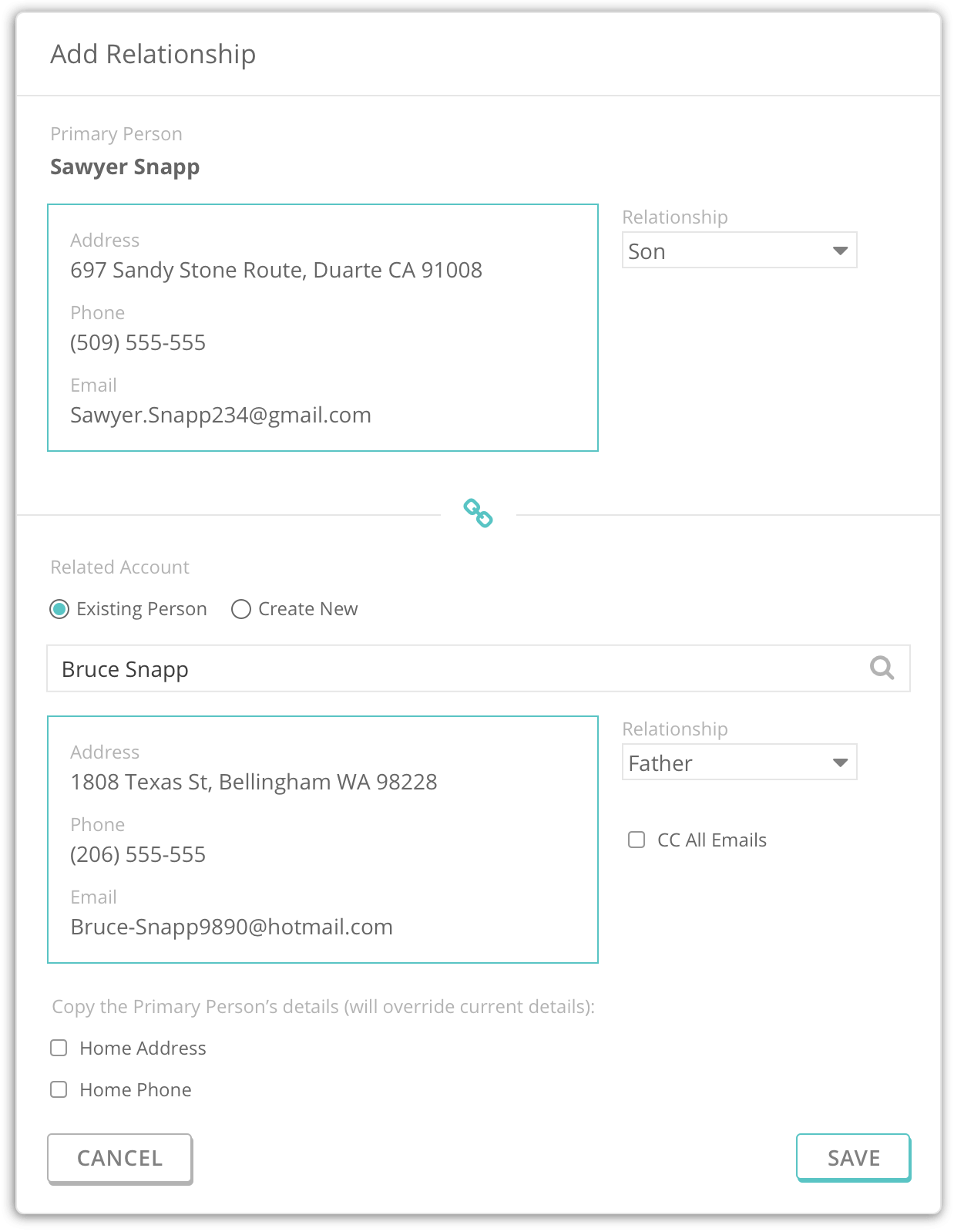This screenshot has height=1232, width=954.
Task: Open the Son dropdown arrow
Action: (x=840, y=251)
